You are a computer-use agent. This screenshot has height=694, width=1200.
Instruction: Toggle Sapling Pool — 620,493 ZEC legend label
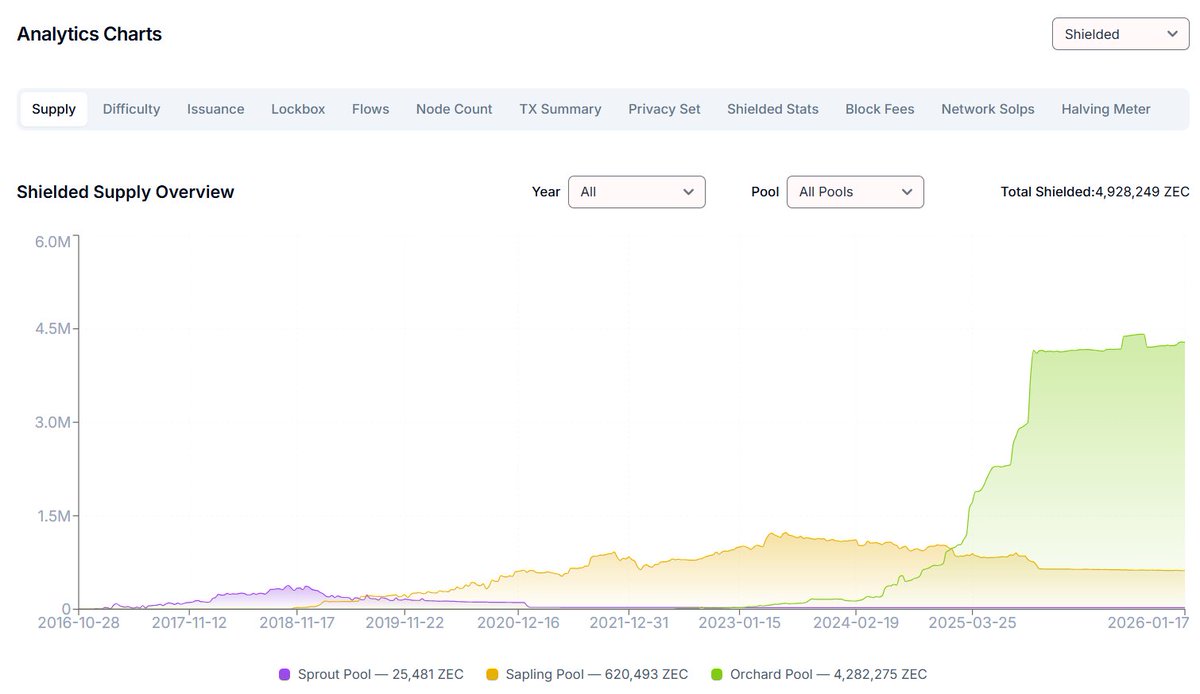(596, 675)
